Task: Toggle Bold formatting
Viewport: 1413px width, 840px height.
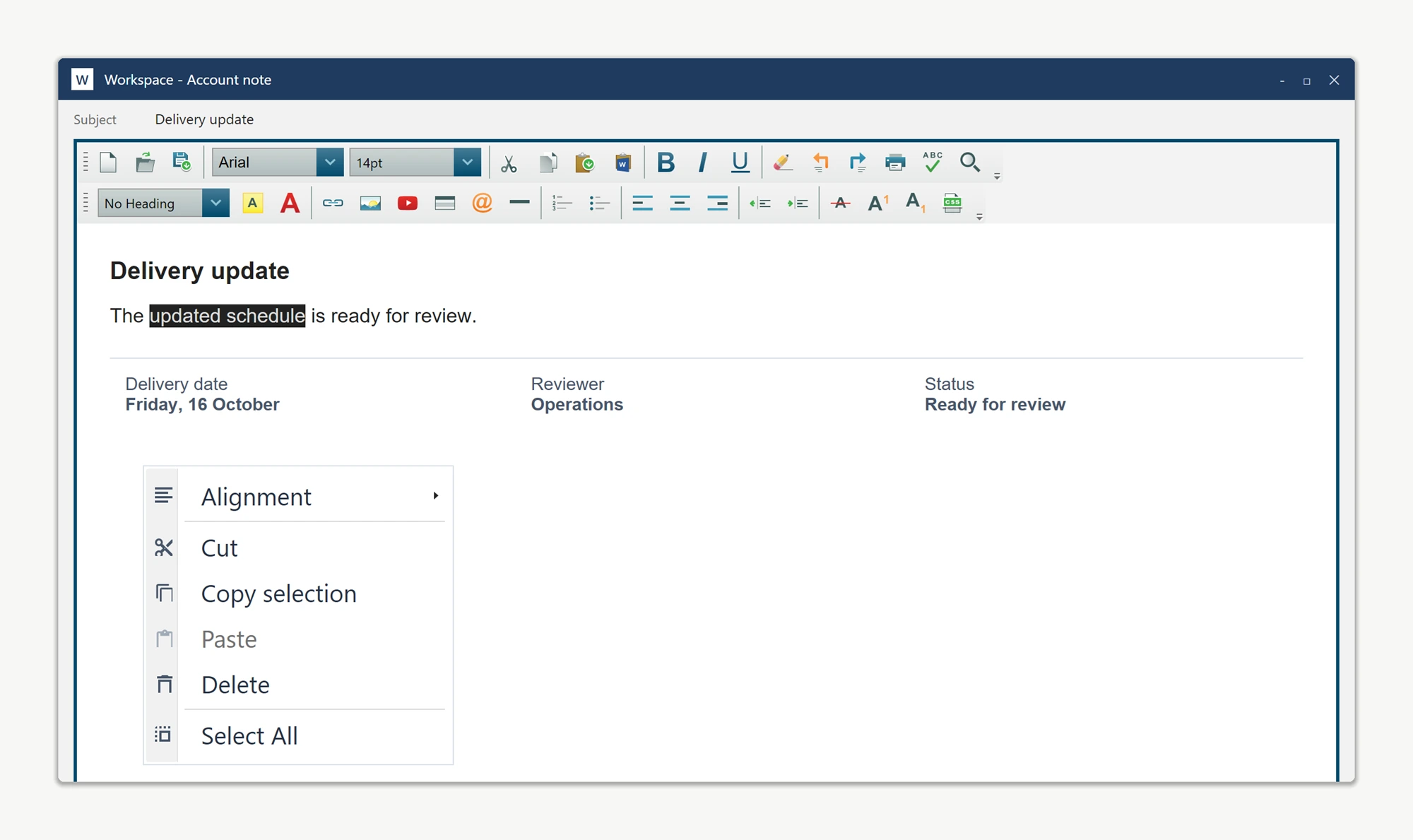Action: pyautogui.click(x=666, y=162)
